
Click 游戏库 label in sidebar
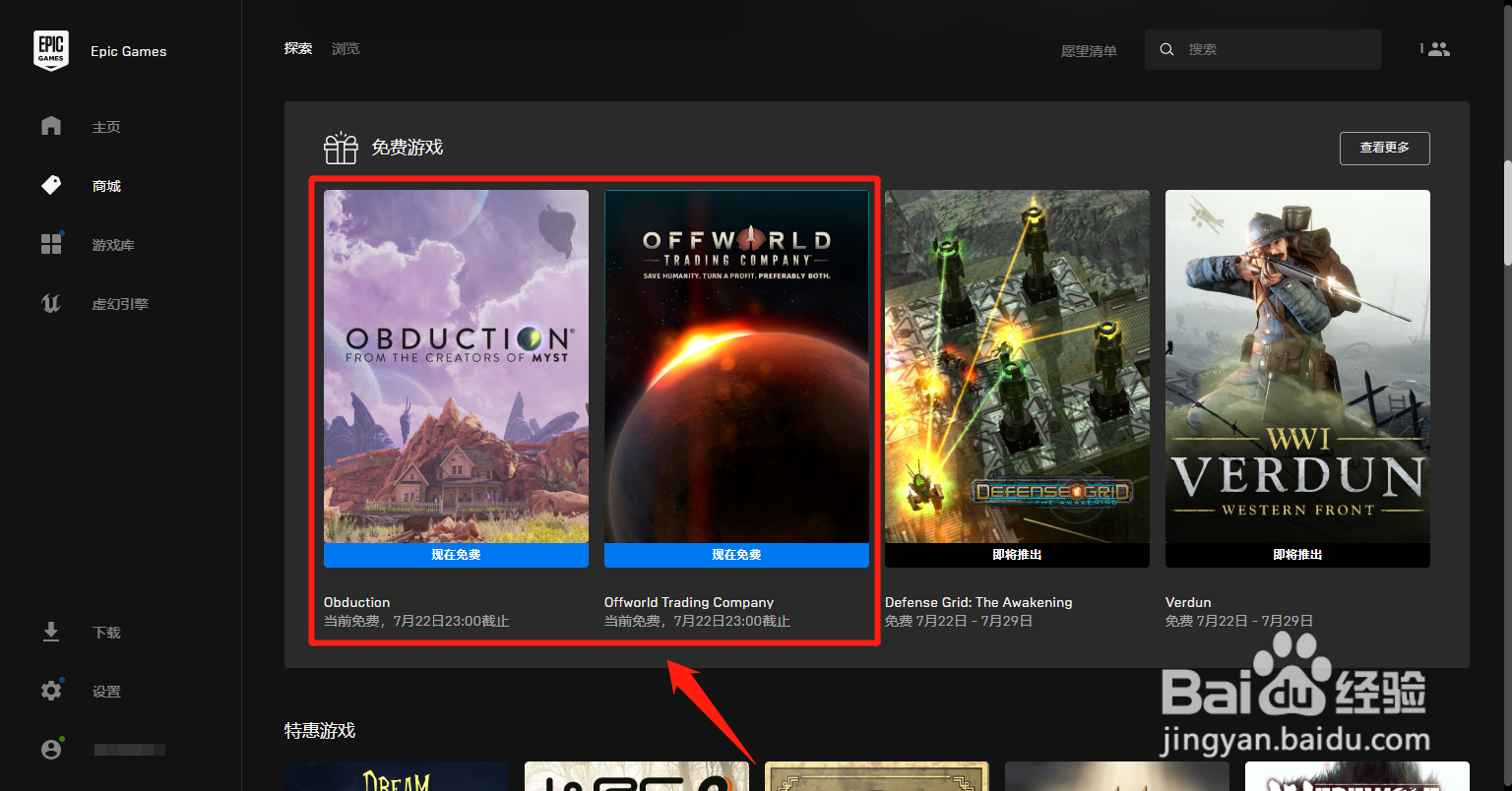(x=113, y=245)
